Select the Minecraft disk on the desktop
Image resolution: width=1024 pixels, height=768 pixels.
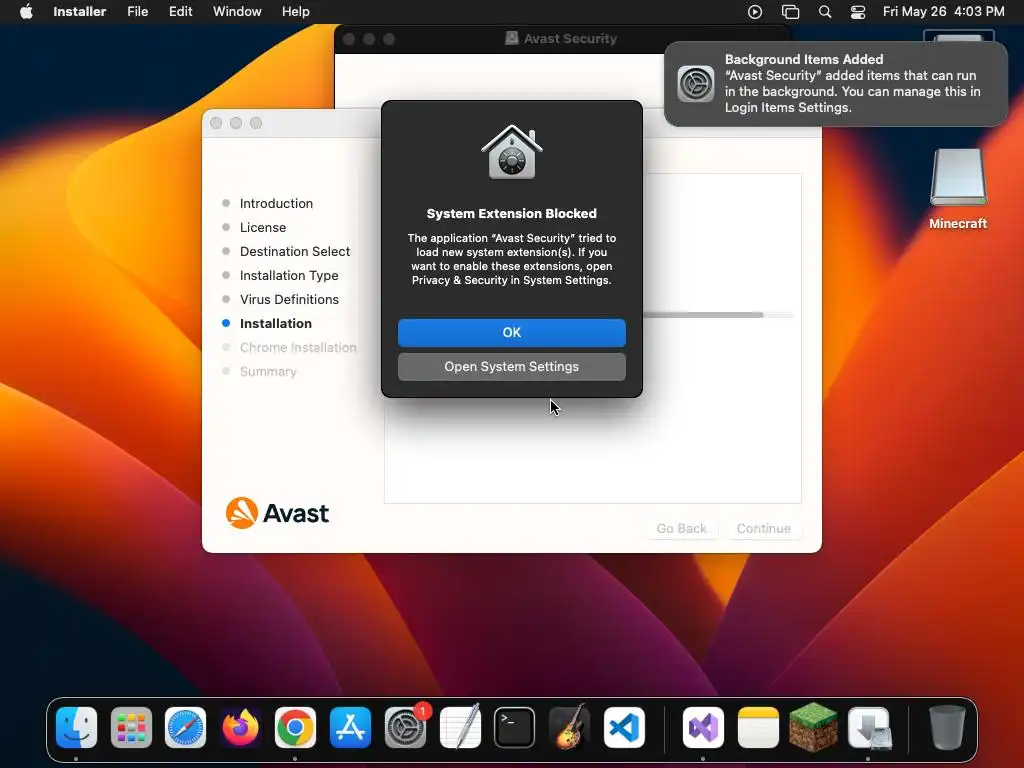click(958, 188)
